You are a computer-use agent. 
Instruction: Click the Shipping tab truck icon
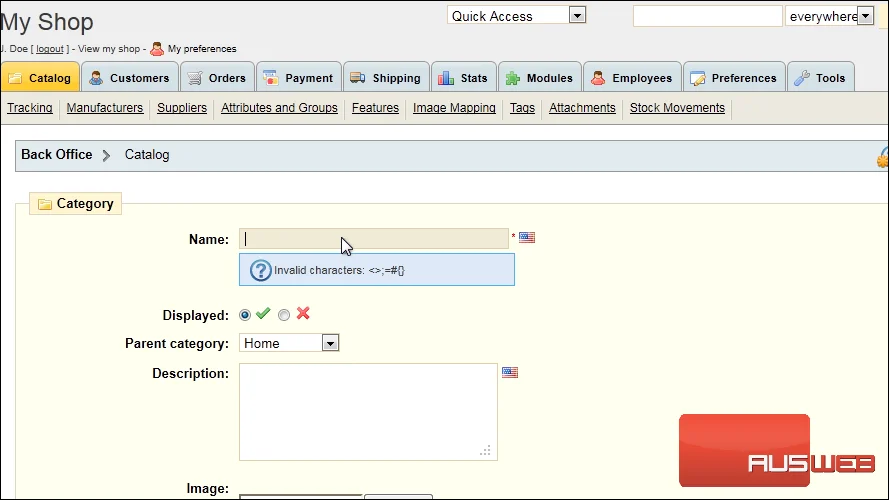(358, 77)
